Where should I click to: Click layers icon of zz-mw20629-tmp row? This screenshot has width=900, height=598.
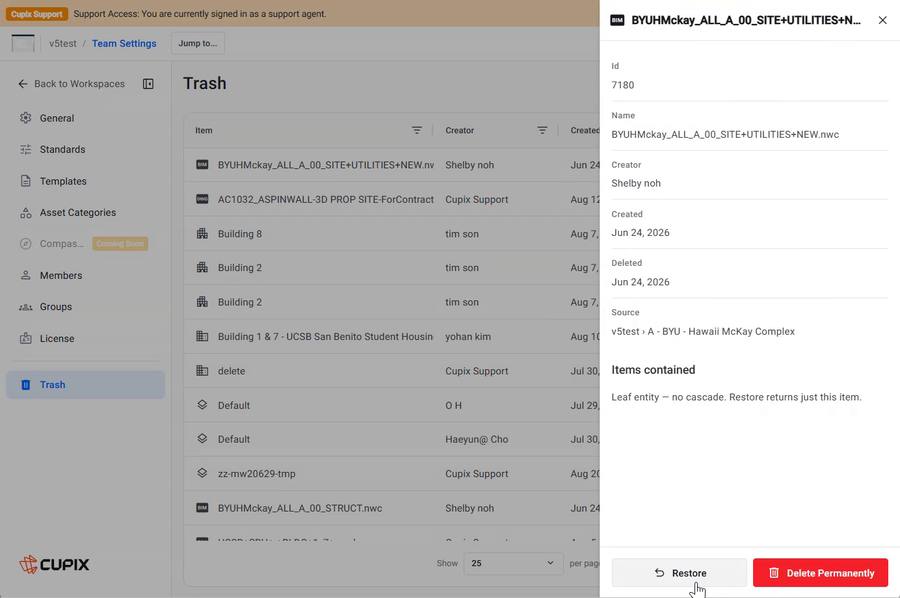(x=202, y=473)
